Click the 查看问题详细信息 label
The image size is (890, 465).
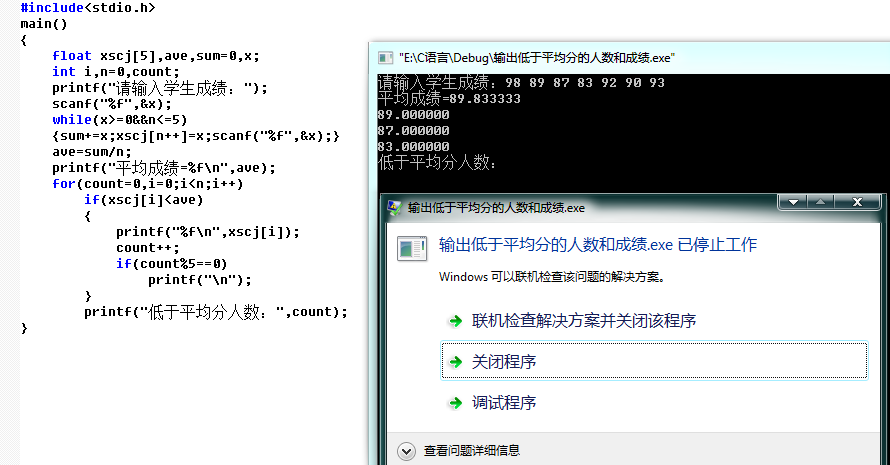(x=472, y=451)
